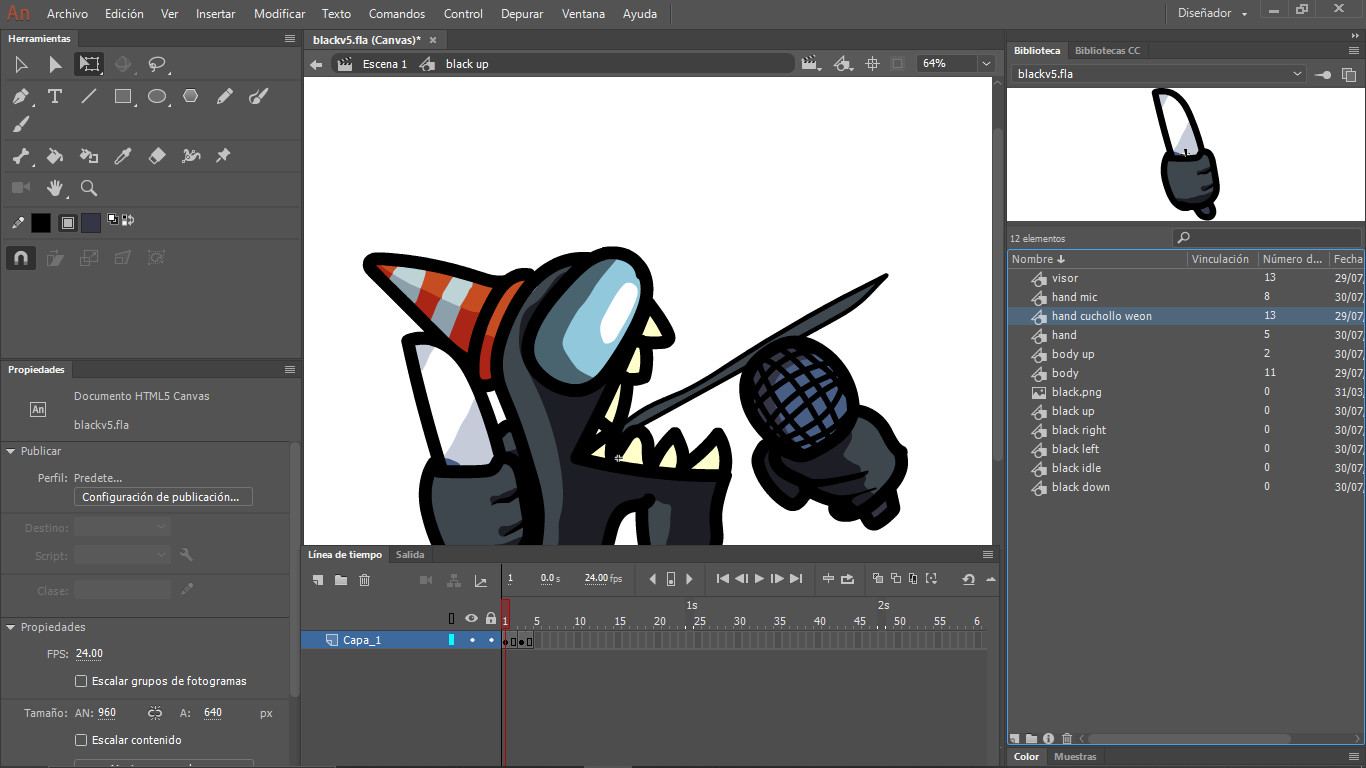
Task: Select the PolyStar hexagon tool
Action: (191, 97)
